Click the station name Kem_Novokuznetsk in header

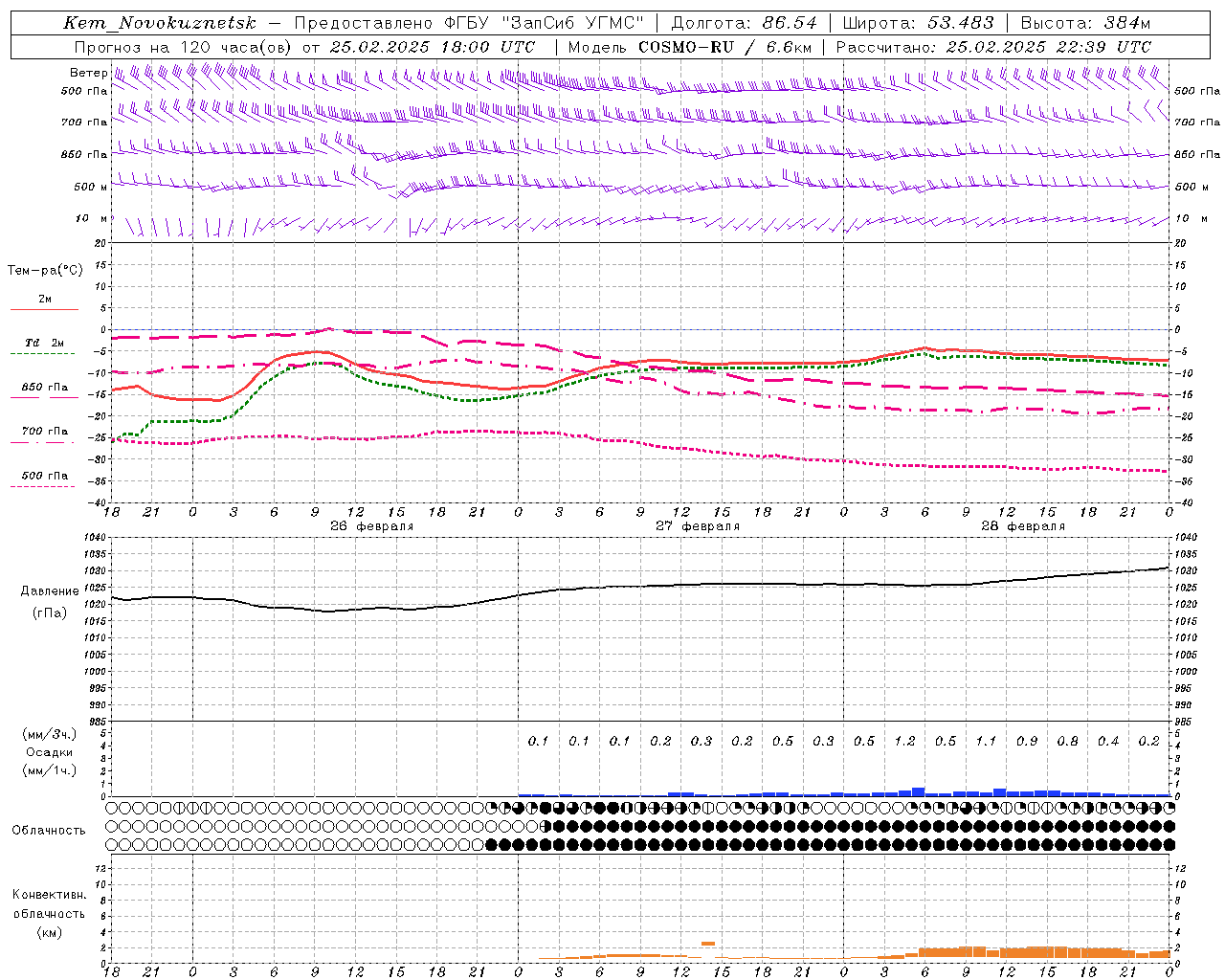(x=160, y=23)
